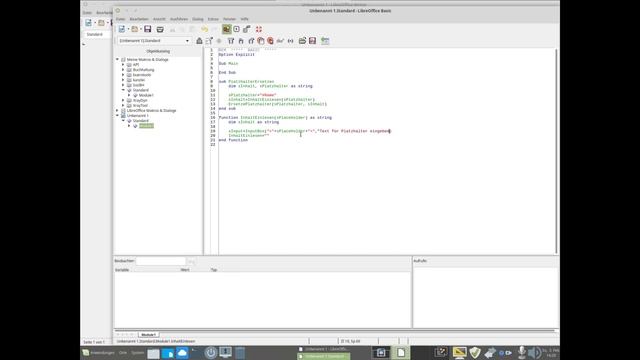The height and width of the screenshot is (360, 640).
Task: Click in the Beobachter watch input field
Action: tap(160, 261)
